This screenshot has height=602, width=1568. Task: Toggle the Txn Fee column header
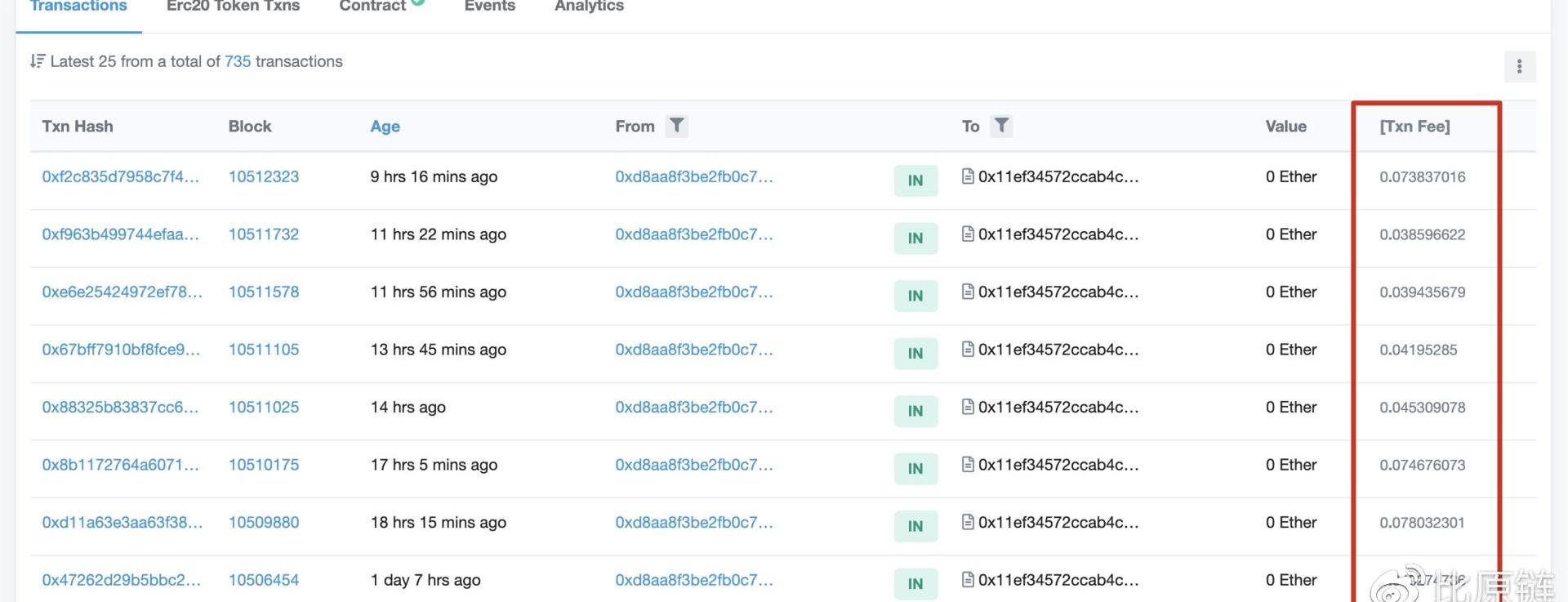coord(1414,127)
